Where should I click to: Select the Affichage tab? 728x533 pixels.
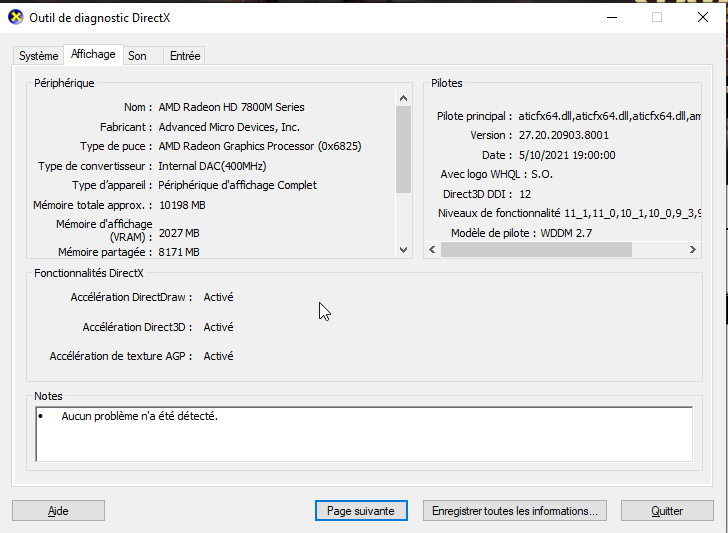tap(93, 54)
